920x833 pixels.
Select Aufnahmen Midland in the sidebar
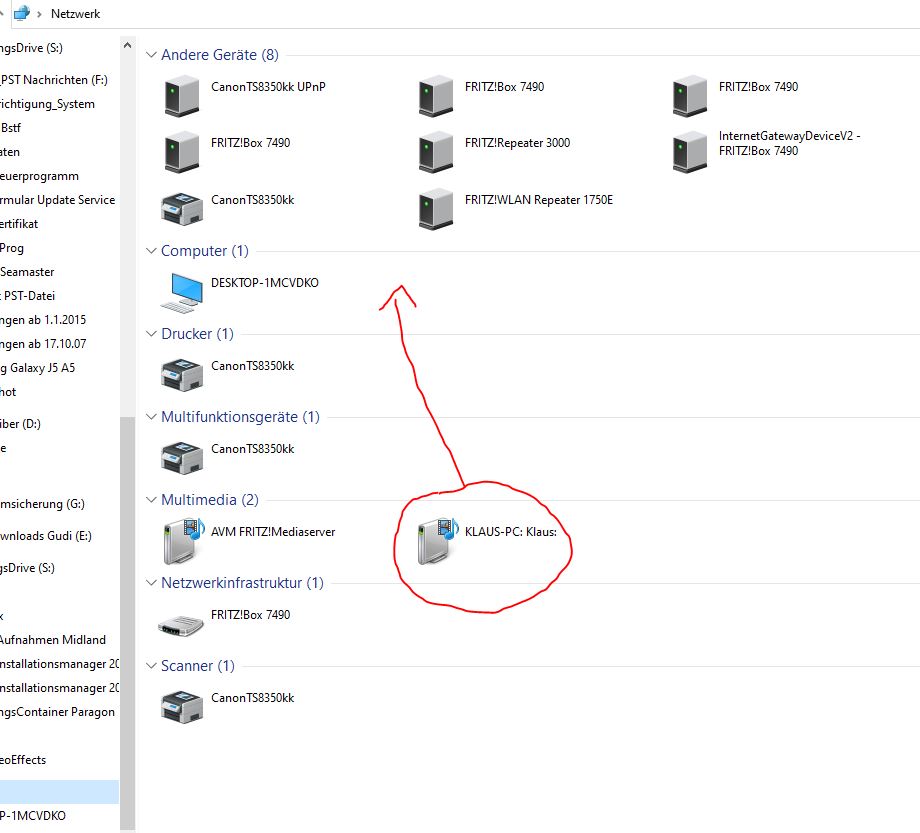coord(53,640)
